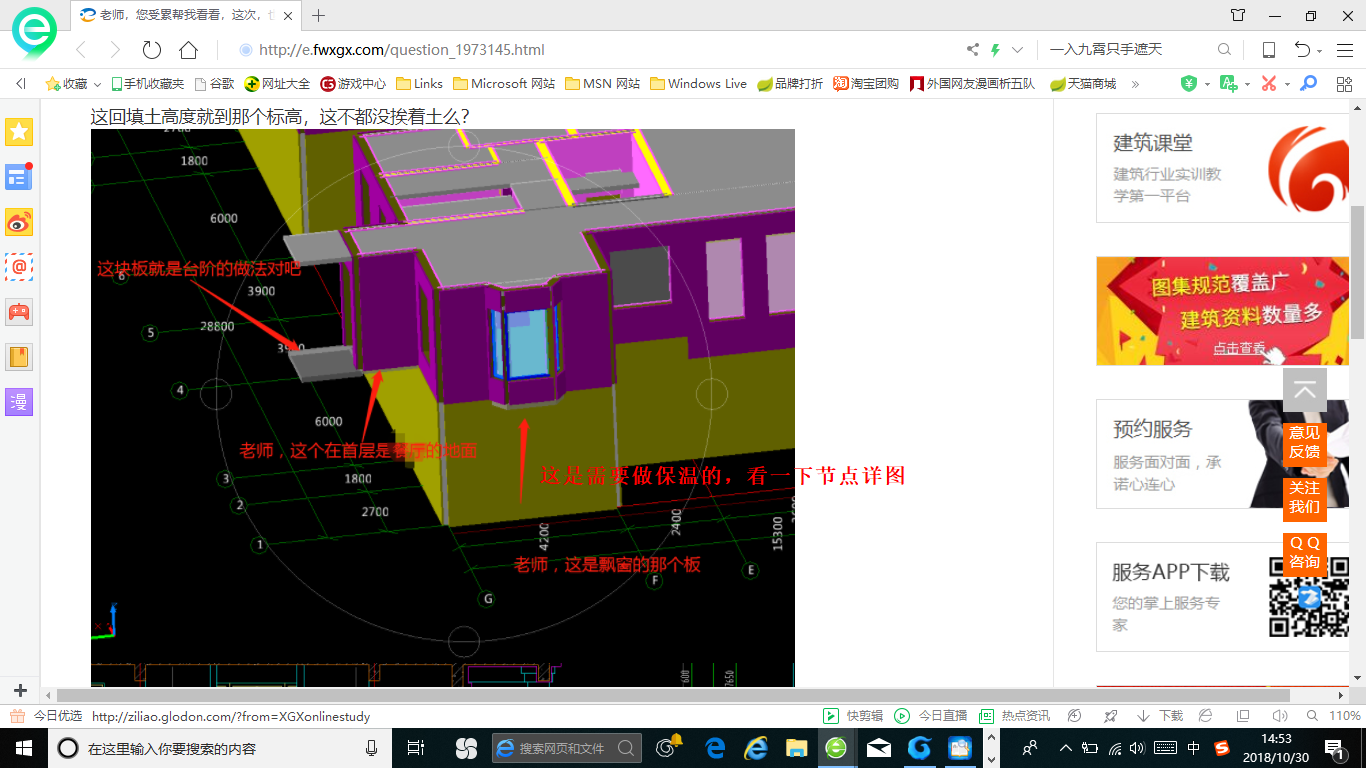Reload the page with the refresh icon
Image resolution: width=1366 pixels, height=768 pixels.
tap(152, 50)
